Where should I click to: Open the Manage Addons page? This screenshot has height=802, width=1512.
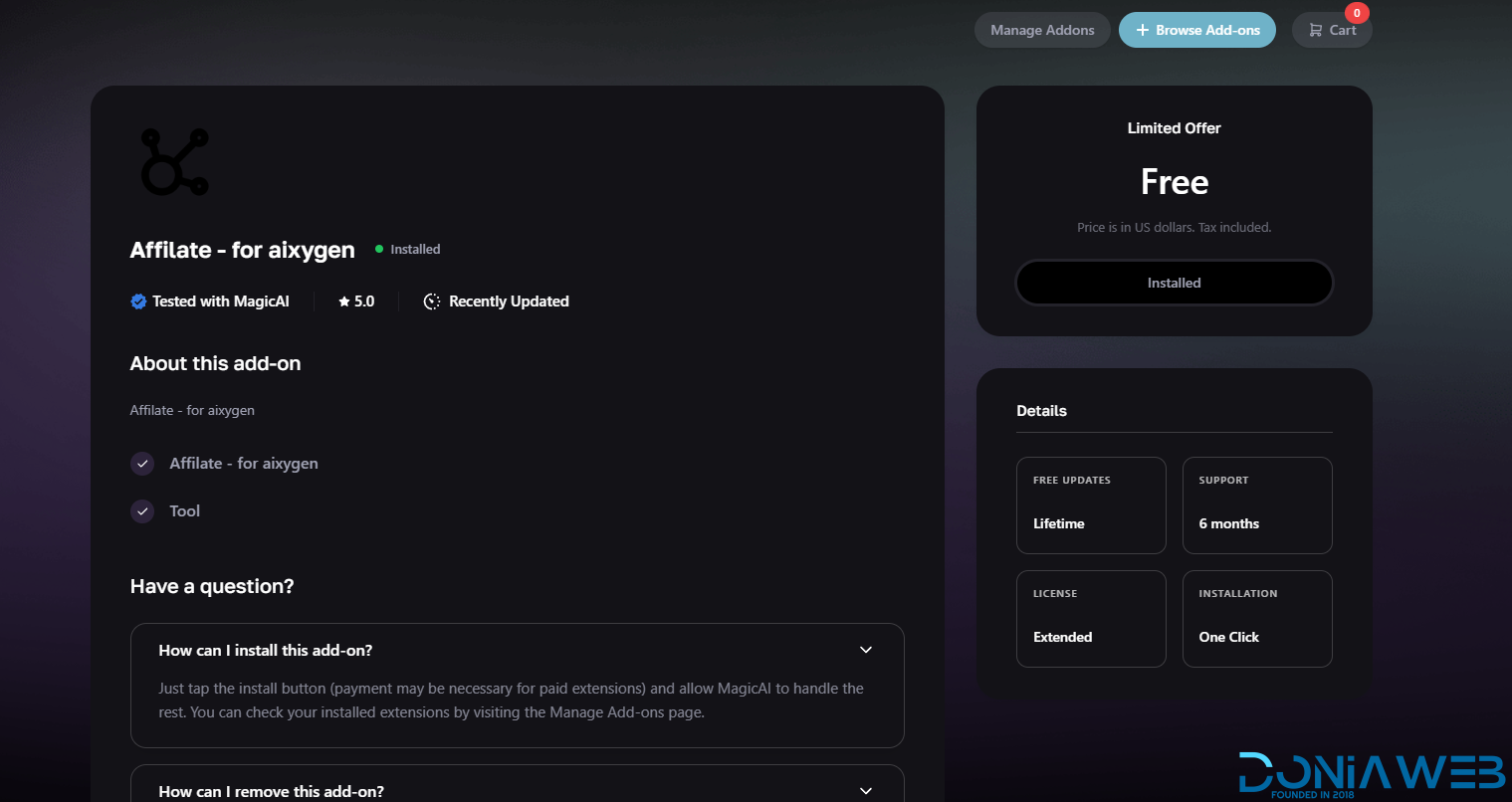(x=1041, y=30)
